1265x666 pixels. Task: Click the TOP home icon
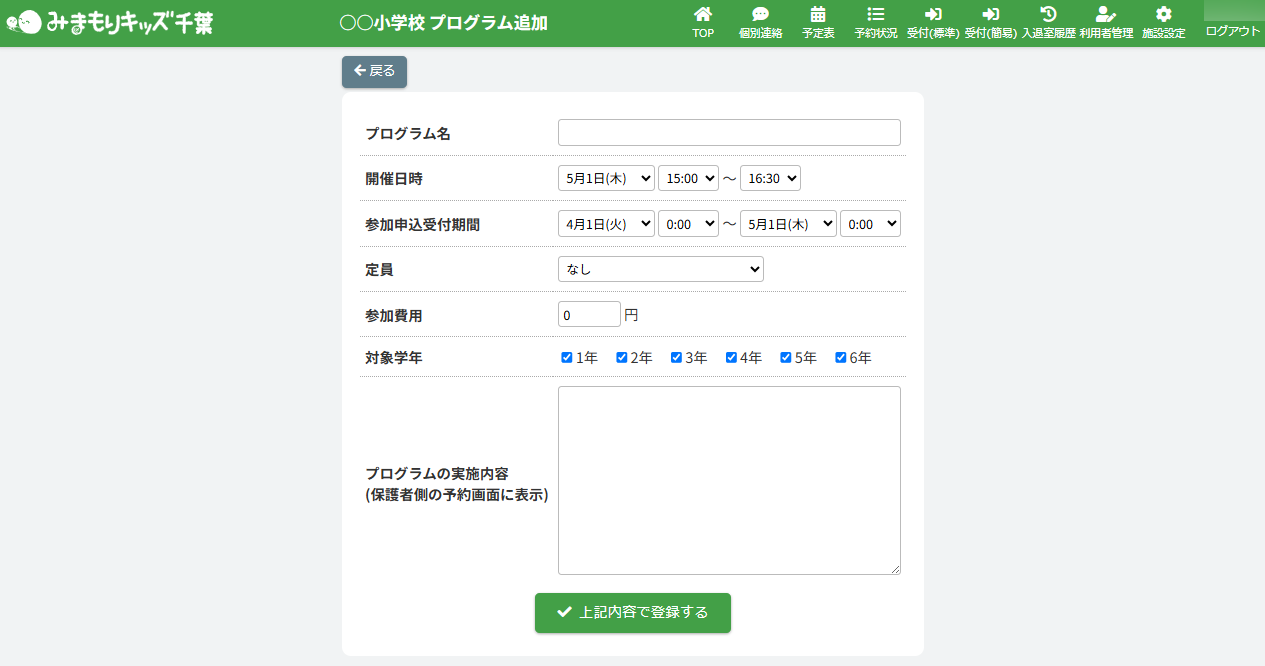click(x=703, y=14)
